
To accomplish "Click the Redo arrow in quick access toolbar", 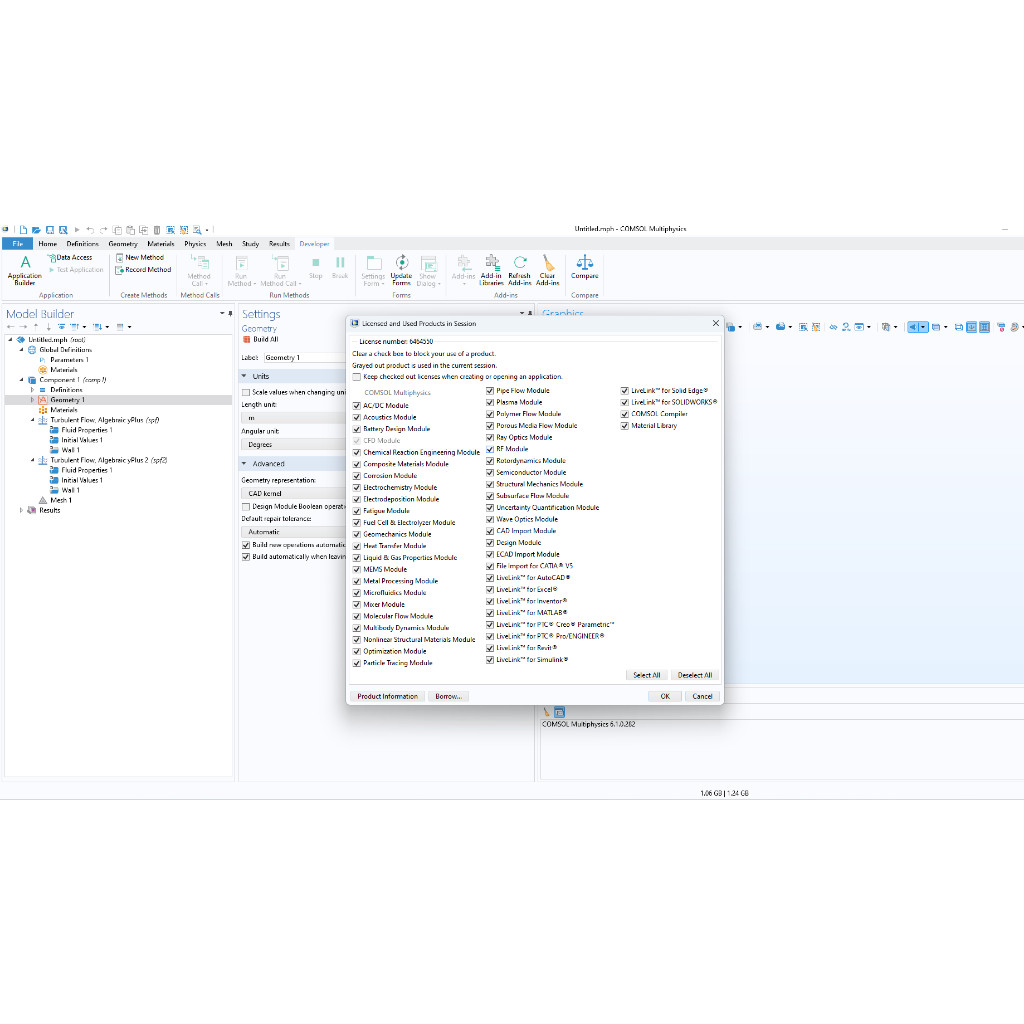I will pyautogui.click(x=103, y=230).
